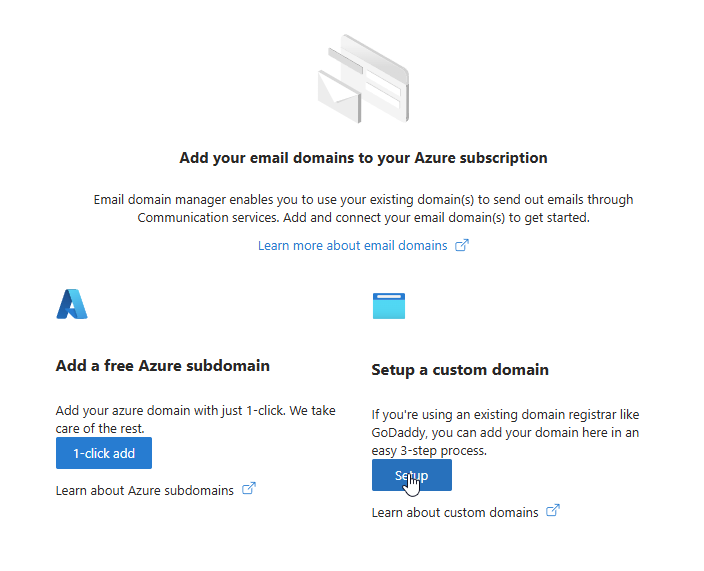Click the email and card illustration
Screen dimensions: 704x571
pyautogui.click(x=364, y=79)
